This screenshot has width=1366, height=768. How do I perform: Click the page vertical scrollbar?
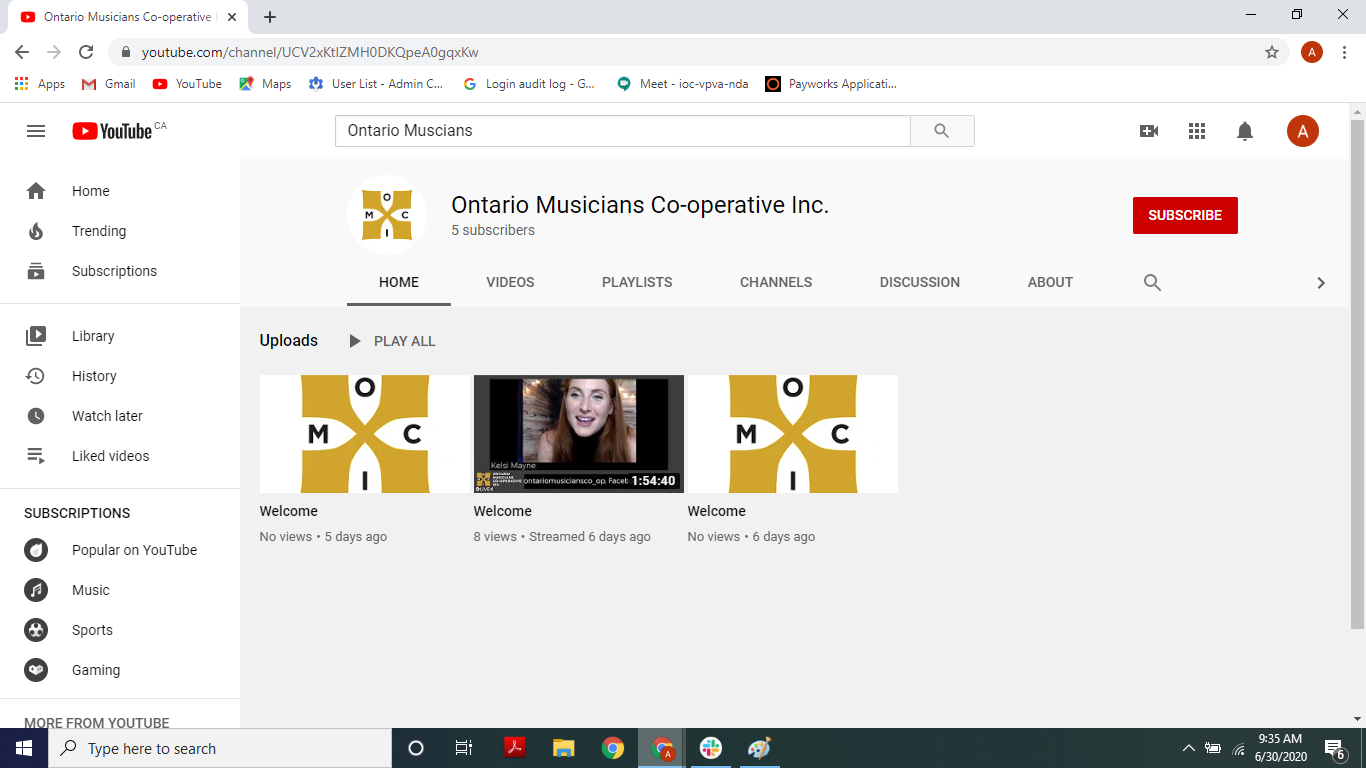1357,374
